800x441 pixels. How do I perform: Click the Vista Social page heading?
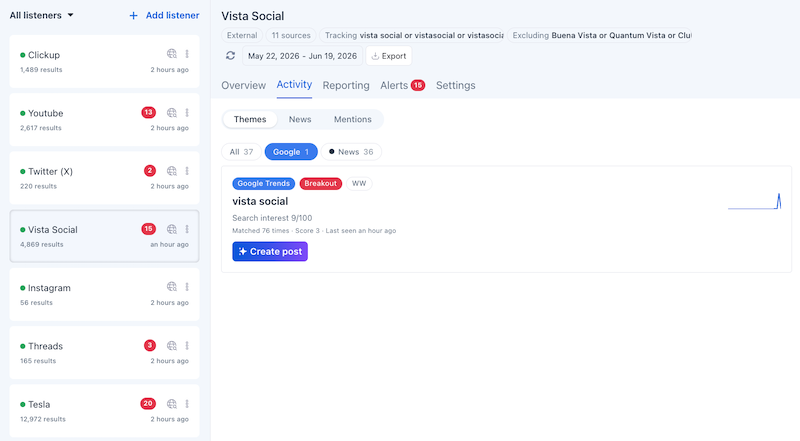pyautogui.click(x=253, y=16)
